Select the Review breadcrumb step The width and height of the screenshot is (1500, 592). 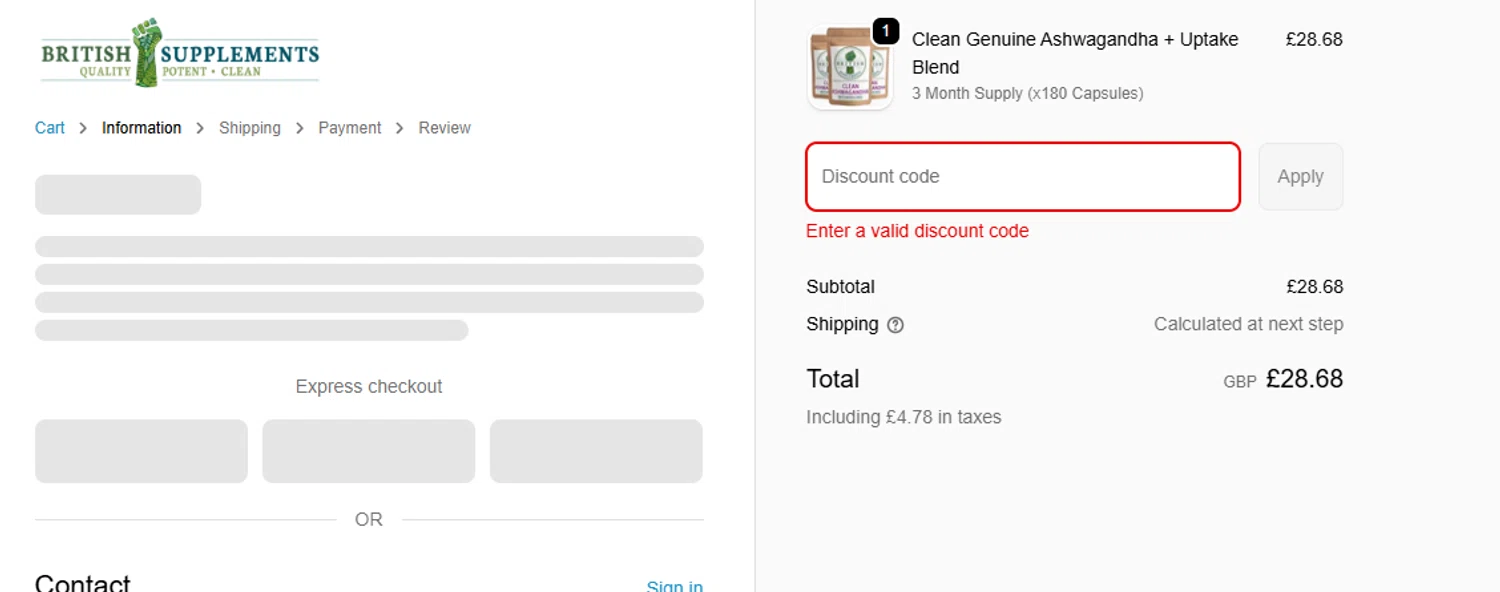445,128
